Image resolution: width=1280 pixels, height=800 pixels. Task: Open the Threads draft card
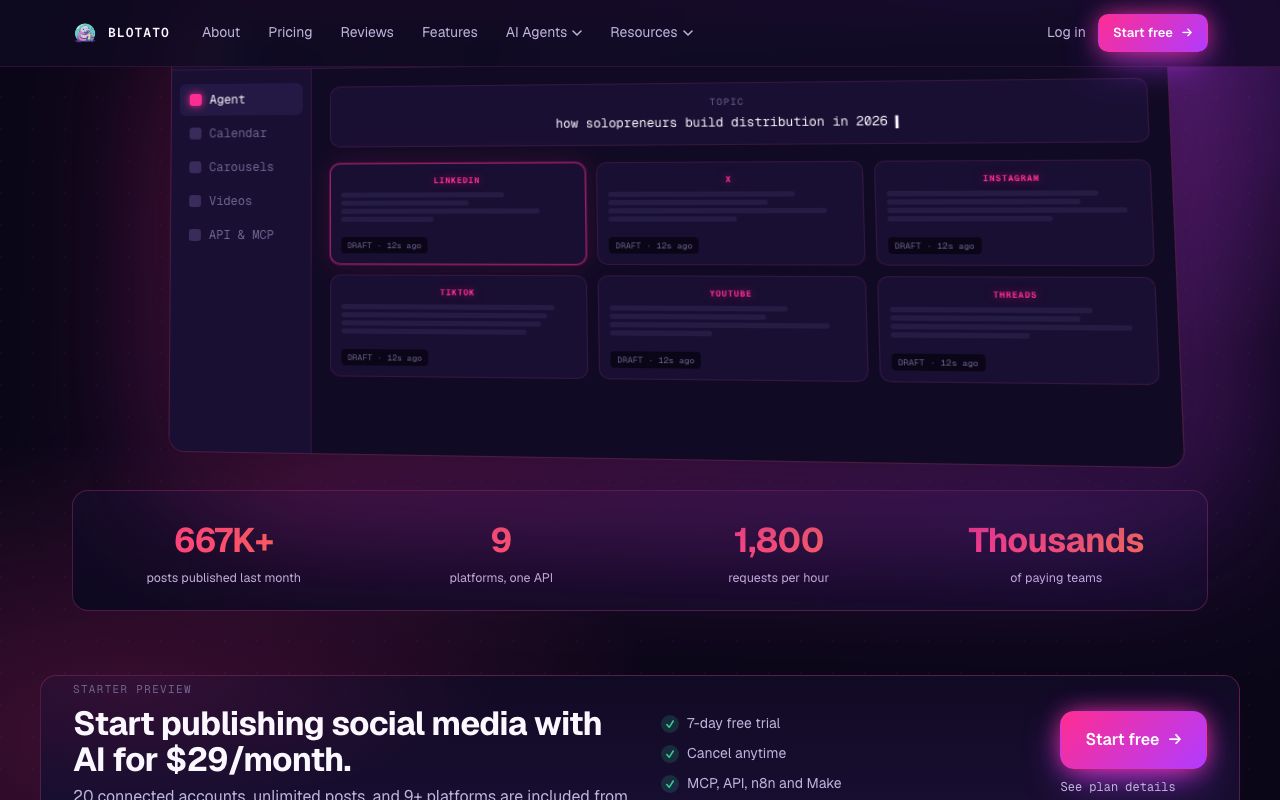coord(1018,330)
